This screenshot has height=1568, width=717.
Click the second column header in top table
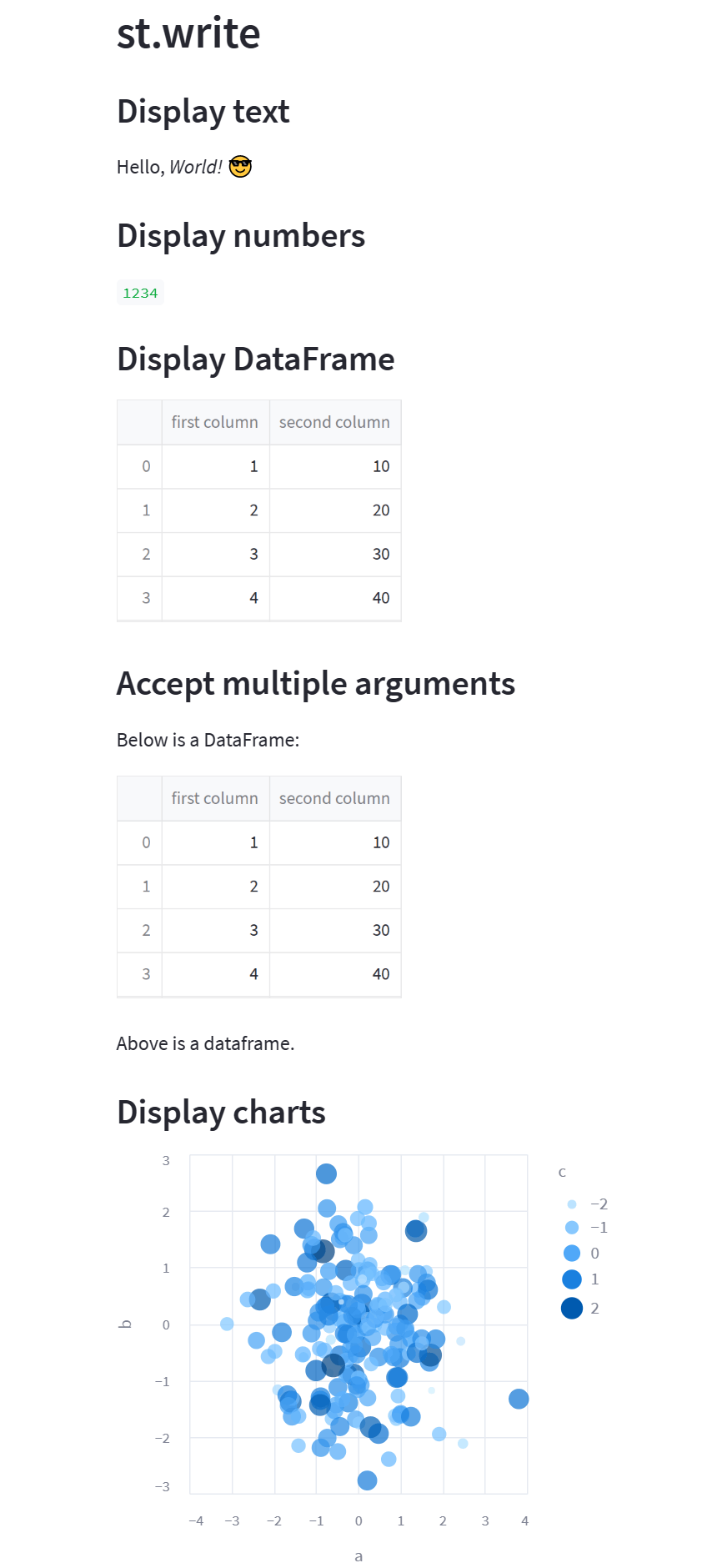(x=334, y=422)
